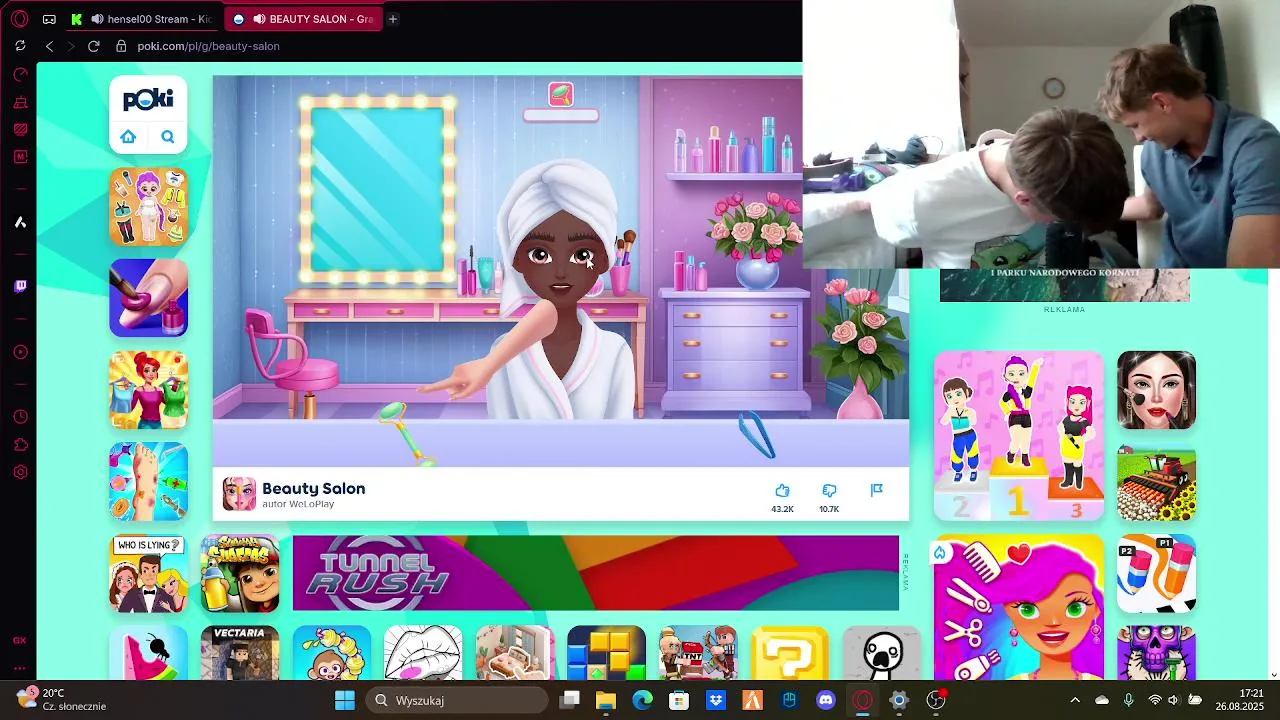The image size is (1280, 720).
Task: Pick the tweezers tool in game
Action: click(x=757, y=436)
